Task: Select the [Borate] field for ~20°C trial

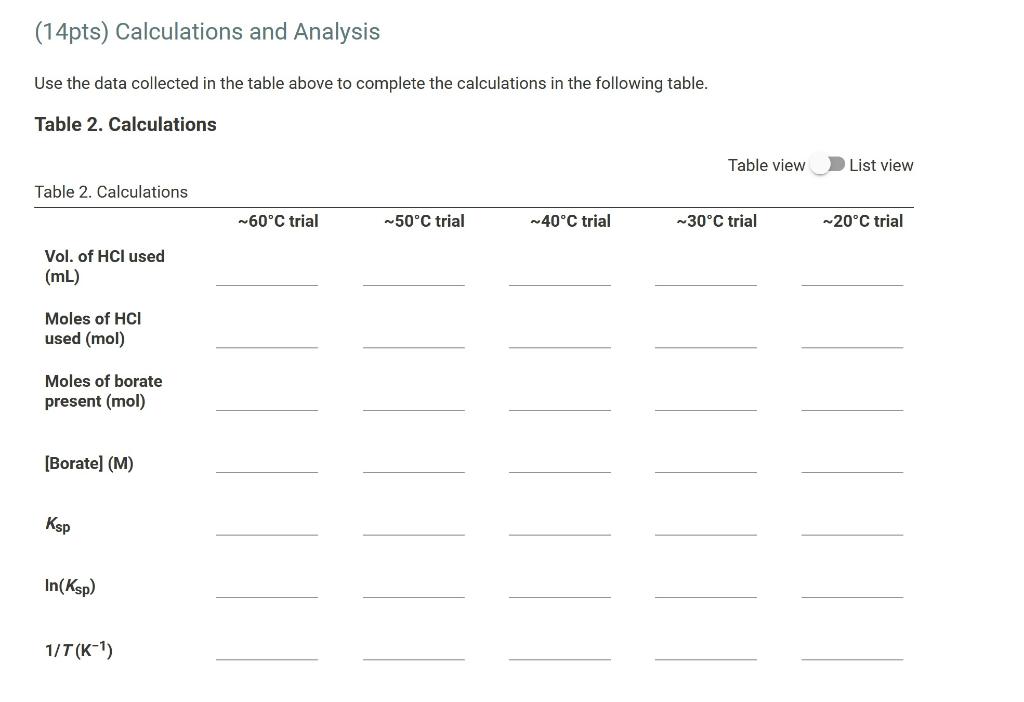Action: tap(852, 469)
